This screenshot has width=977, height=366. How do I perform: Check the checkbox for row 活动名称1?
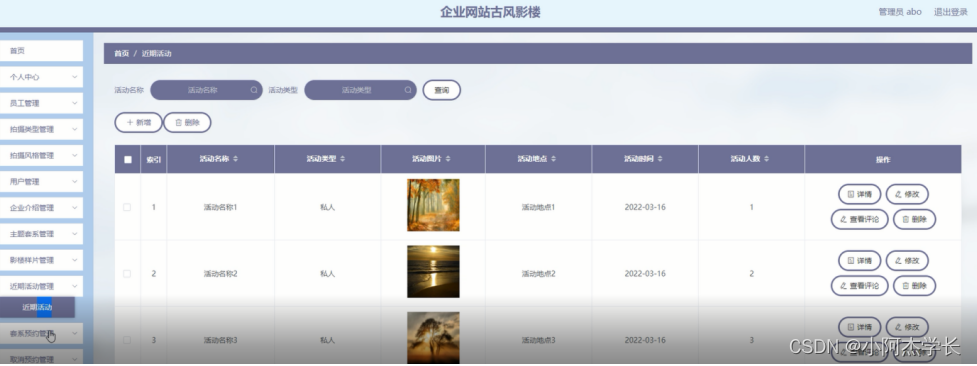(x=127, y=207)
